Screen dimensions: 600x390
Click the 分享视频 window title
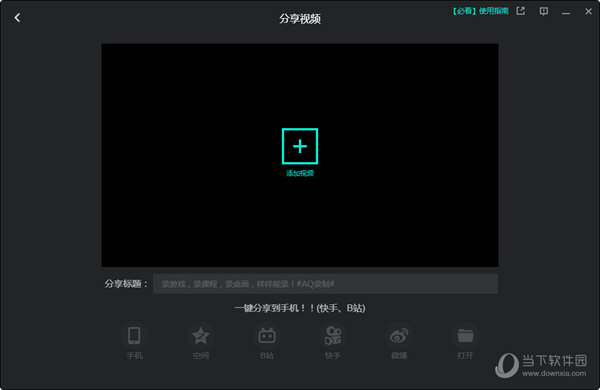[x=300, y=18]
